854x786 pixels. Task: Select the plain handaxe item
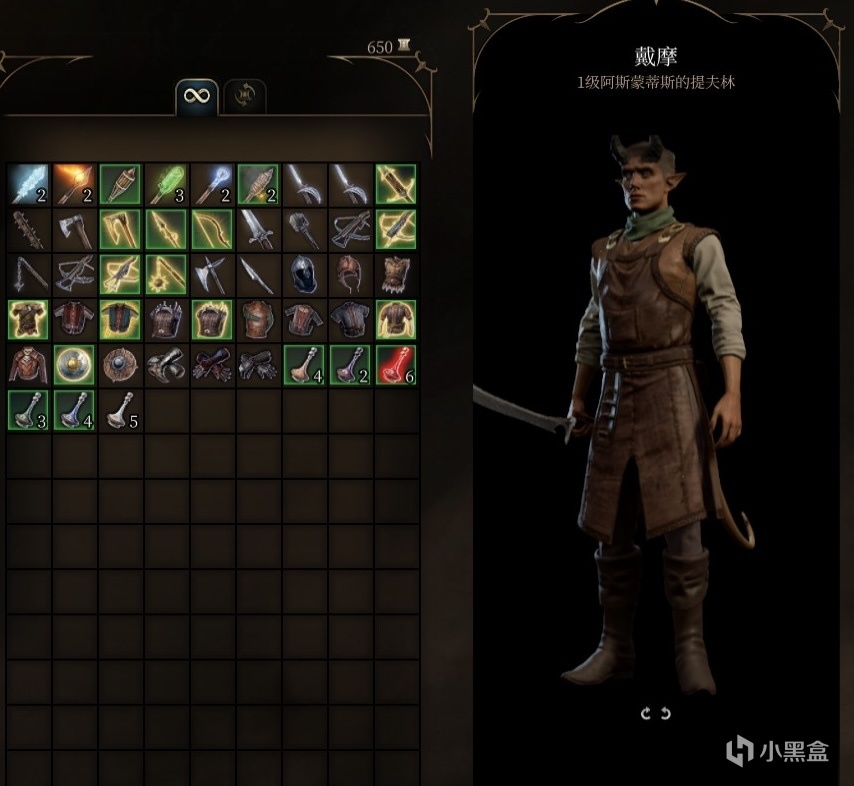pos(74,229)
